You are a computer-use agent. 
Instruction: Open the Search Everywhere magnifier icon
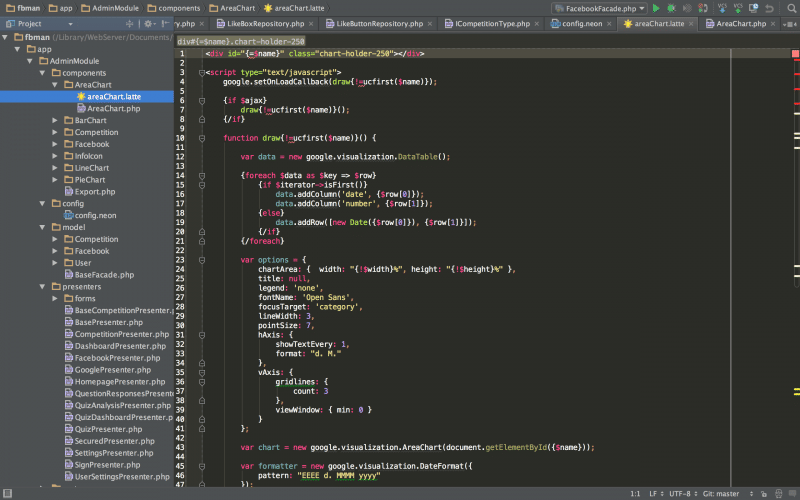(x=790, y=8)
